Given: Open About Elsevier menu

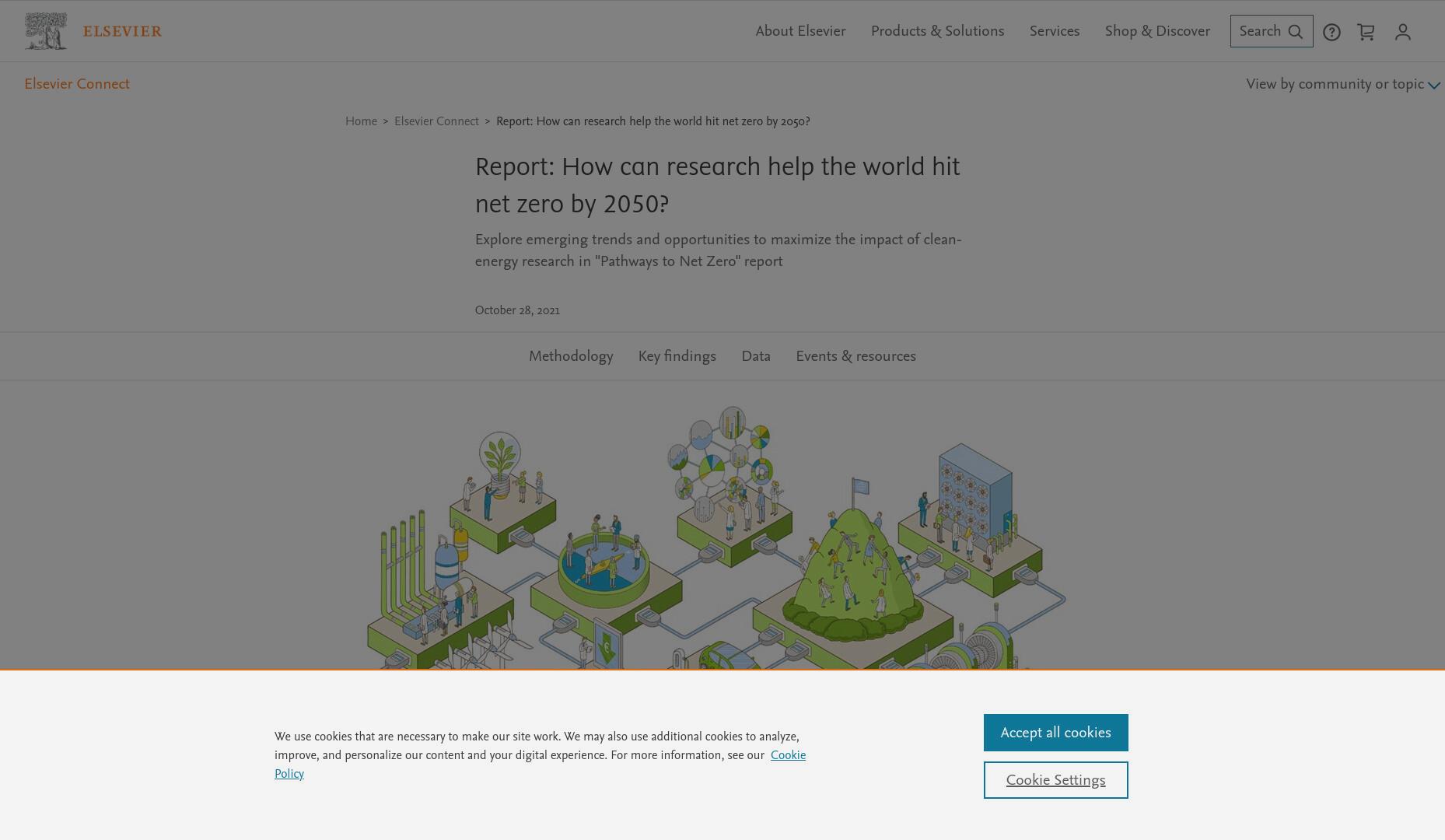Looking at the screenshot, I should (800, 31).
